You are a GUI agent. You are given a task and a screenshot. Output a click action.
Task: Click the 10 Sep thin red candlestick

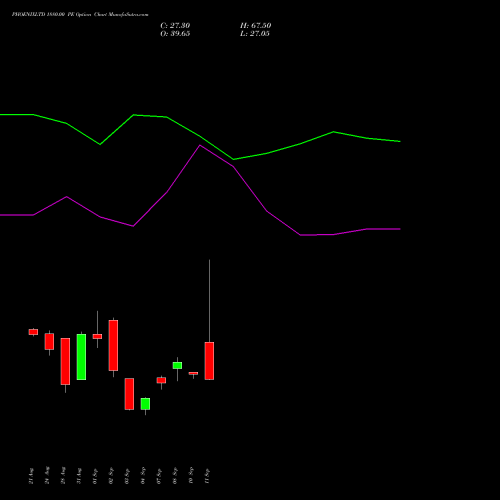[193, 373]
